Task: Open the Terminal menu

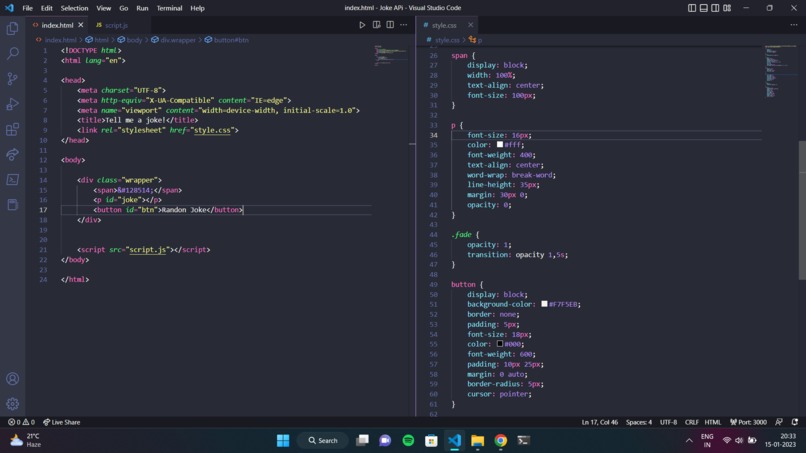Action: pyautogui.click(x=169, y=8)
